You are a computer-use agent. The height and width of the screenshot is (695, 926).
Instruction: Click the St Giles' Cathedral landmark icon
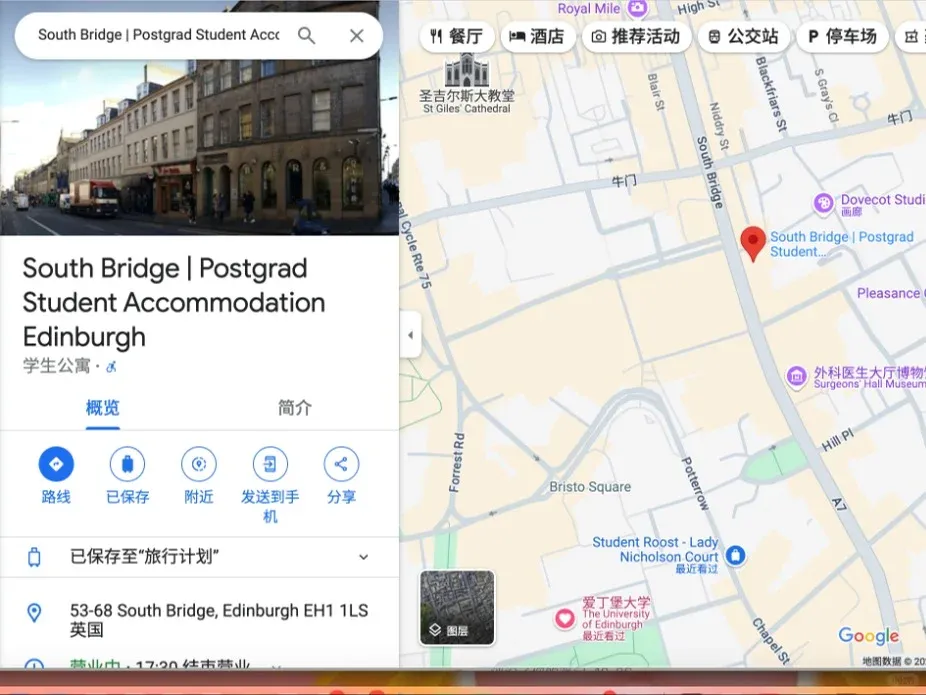point(467,70)
